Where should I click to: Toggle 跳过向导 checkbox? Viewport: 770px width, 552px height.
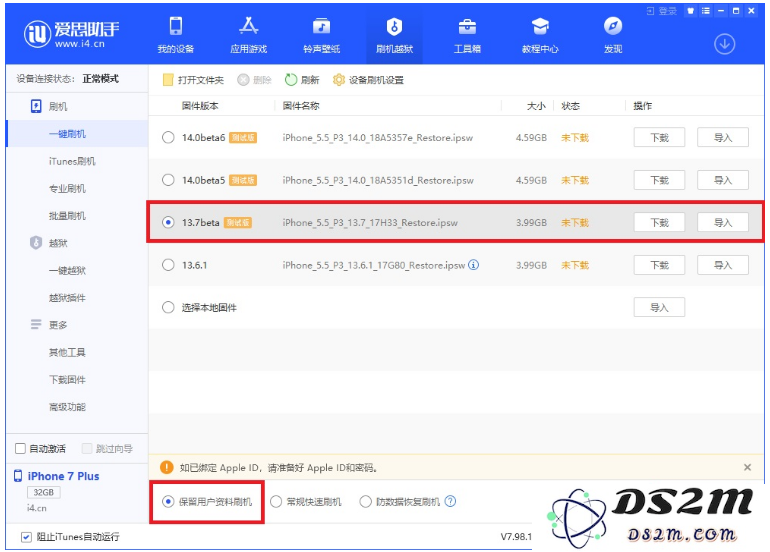tap(87, 448)
